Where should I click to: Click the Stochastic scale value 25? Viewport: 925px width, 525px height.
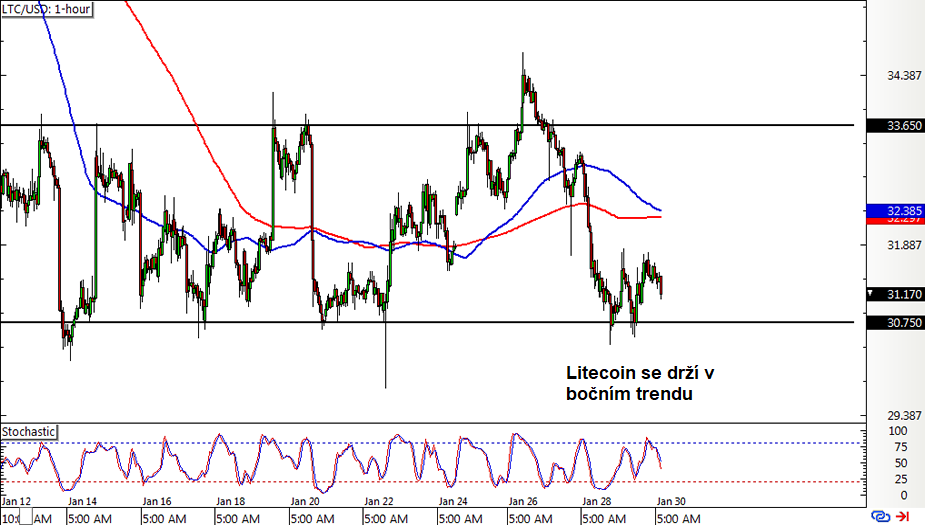(901, 479)
